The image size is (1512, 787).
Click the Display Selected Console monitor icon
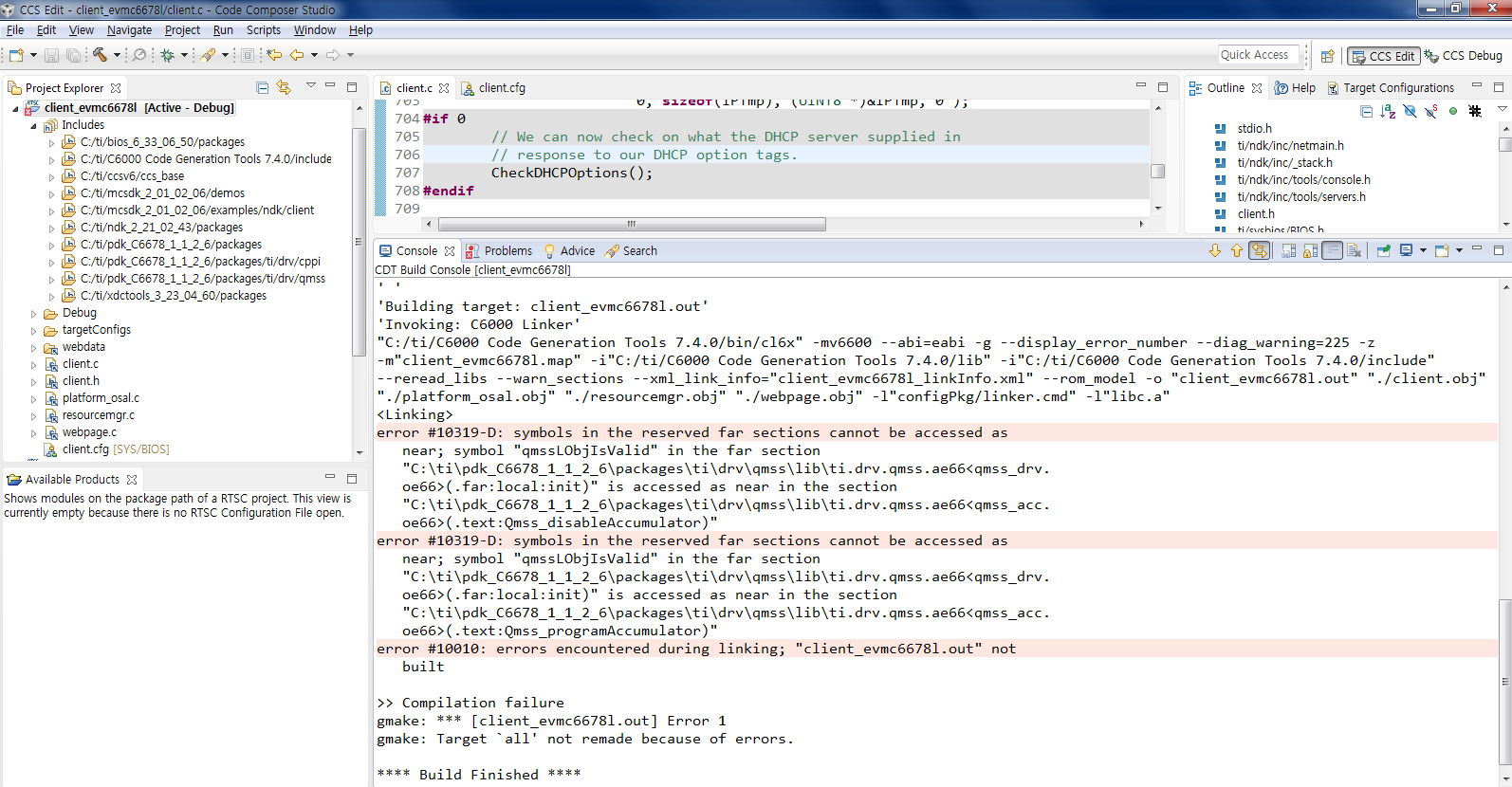[1407, 250]
